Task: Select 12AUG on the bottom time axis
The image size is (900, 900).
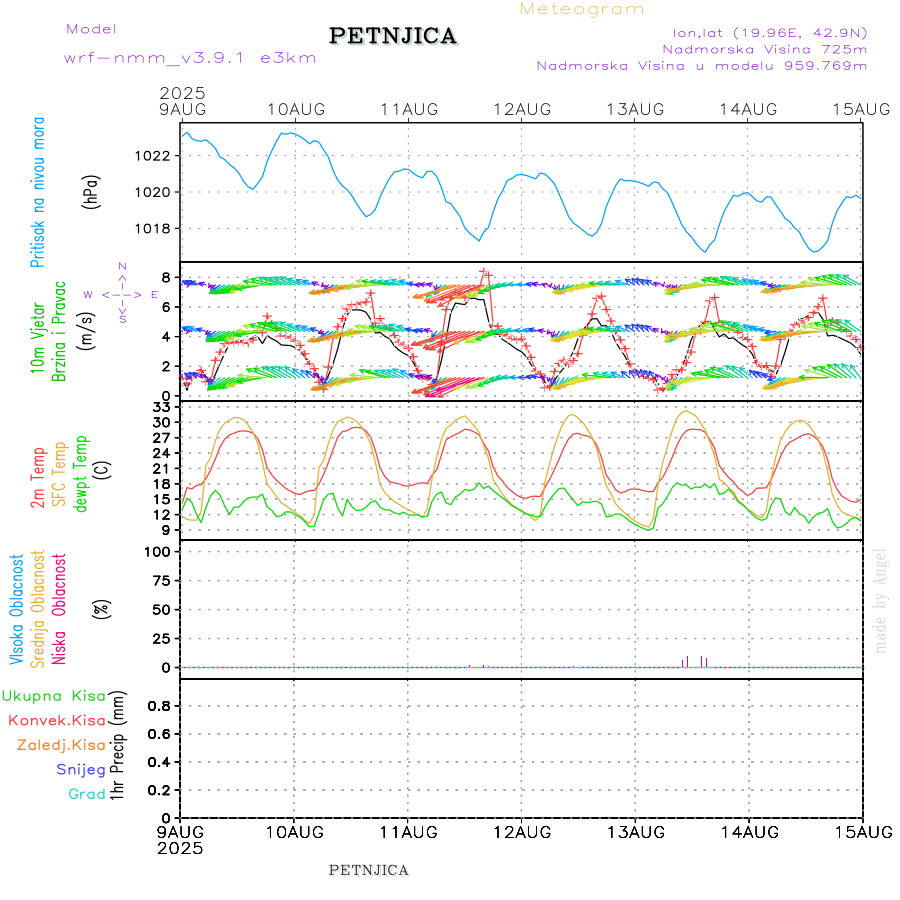Action: coord(521,831)
